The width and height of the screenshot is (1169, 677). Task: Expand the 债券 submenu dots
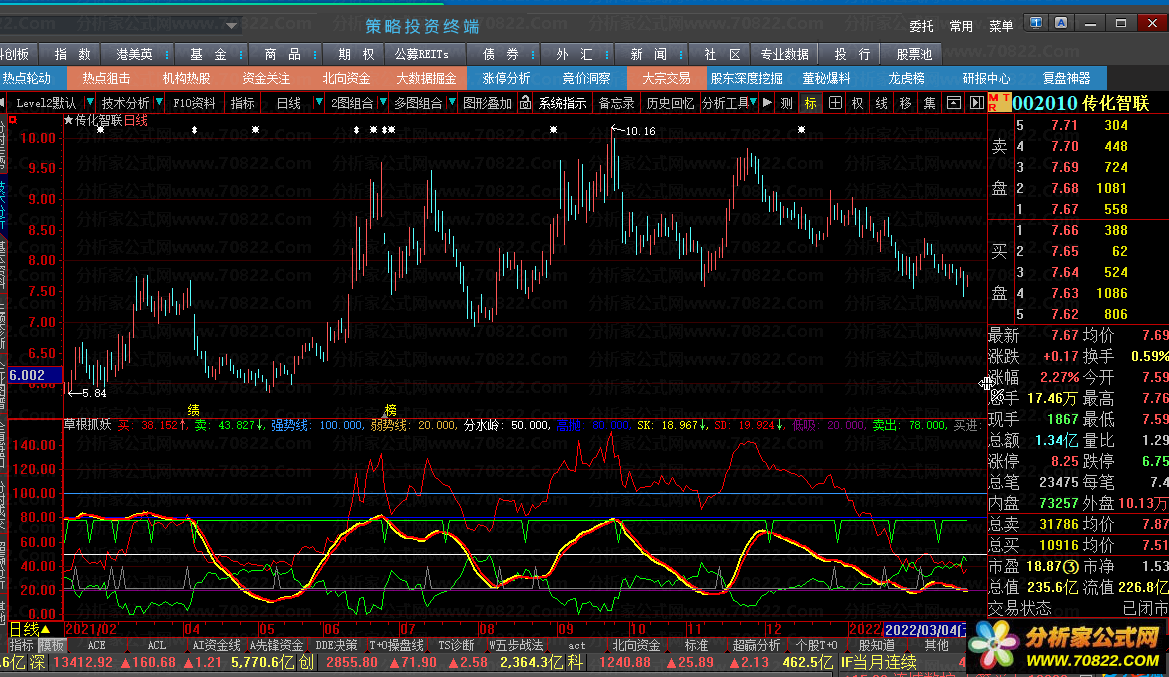(x=532, y=54)
